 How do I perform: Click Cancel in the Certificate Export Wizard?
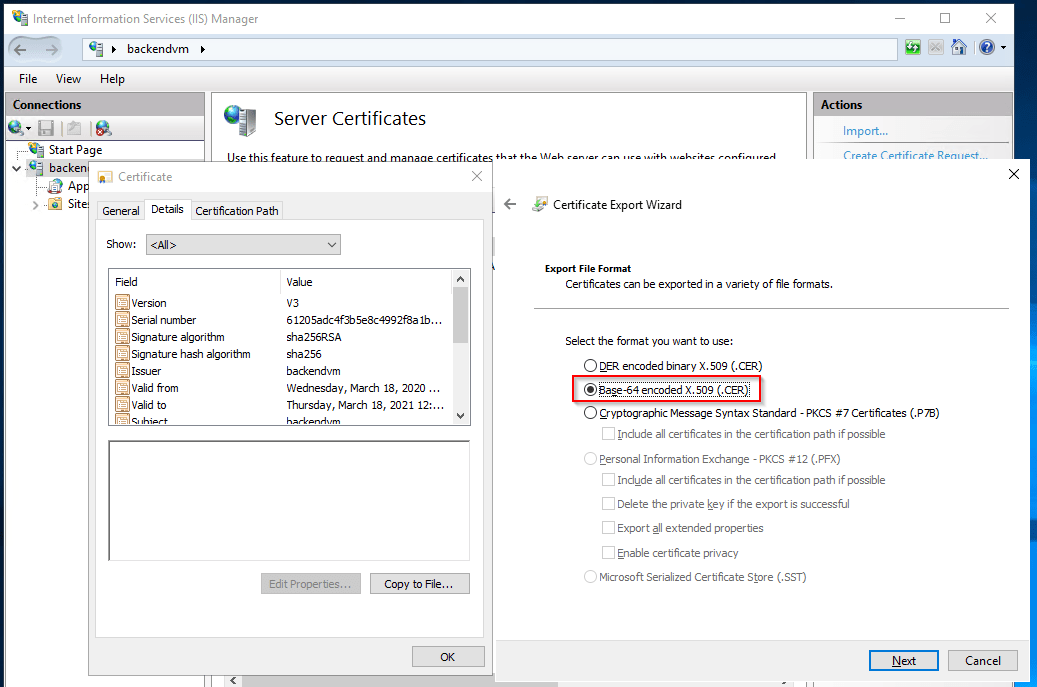pyautogui.click(x=983, y=661)
